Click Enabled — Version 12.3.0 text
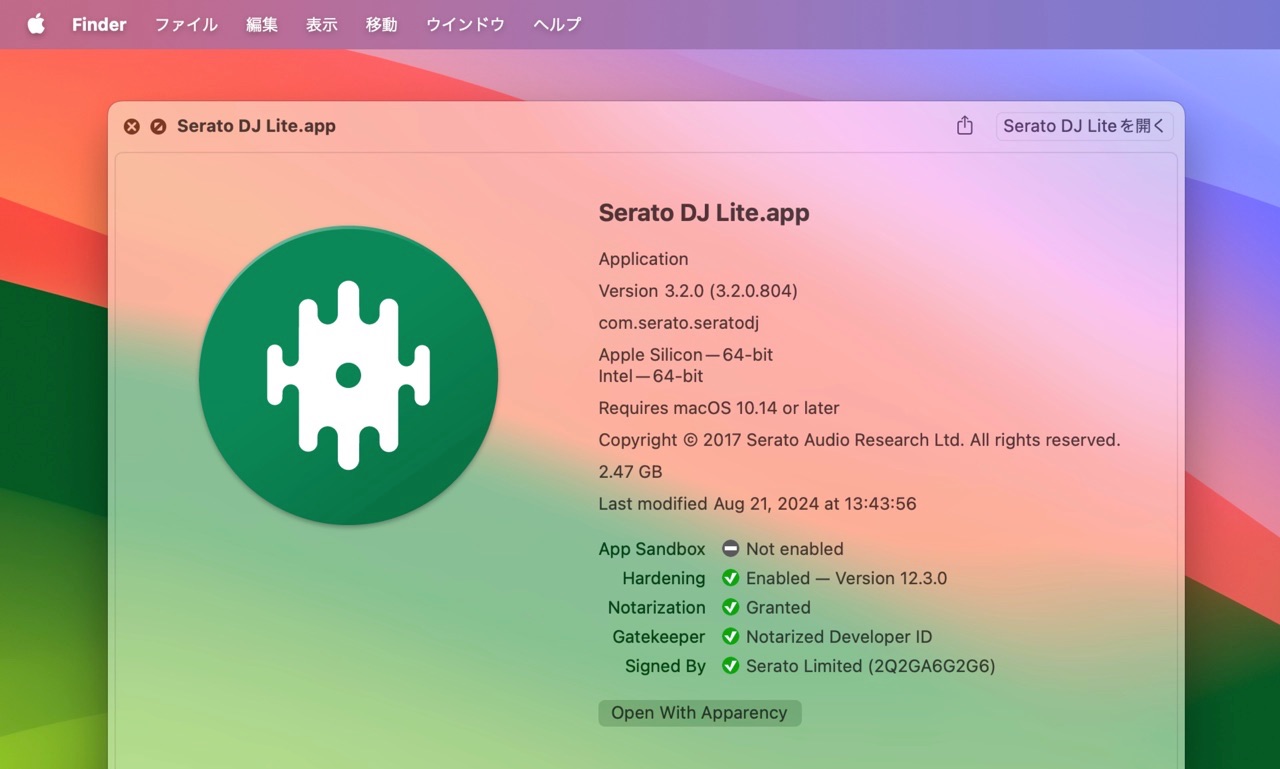This screenshot has height=769, width=1280. pyautogui.click(x=846, y=578)
